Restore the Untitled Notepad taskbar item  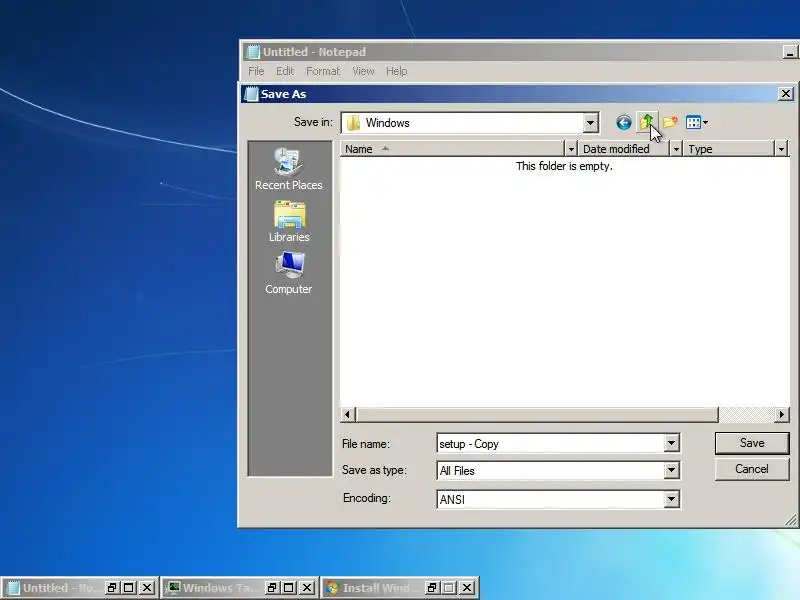[x=112, y=588]
